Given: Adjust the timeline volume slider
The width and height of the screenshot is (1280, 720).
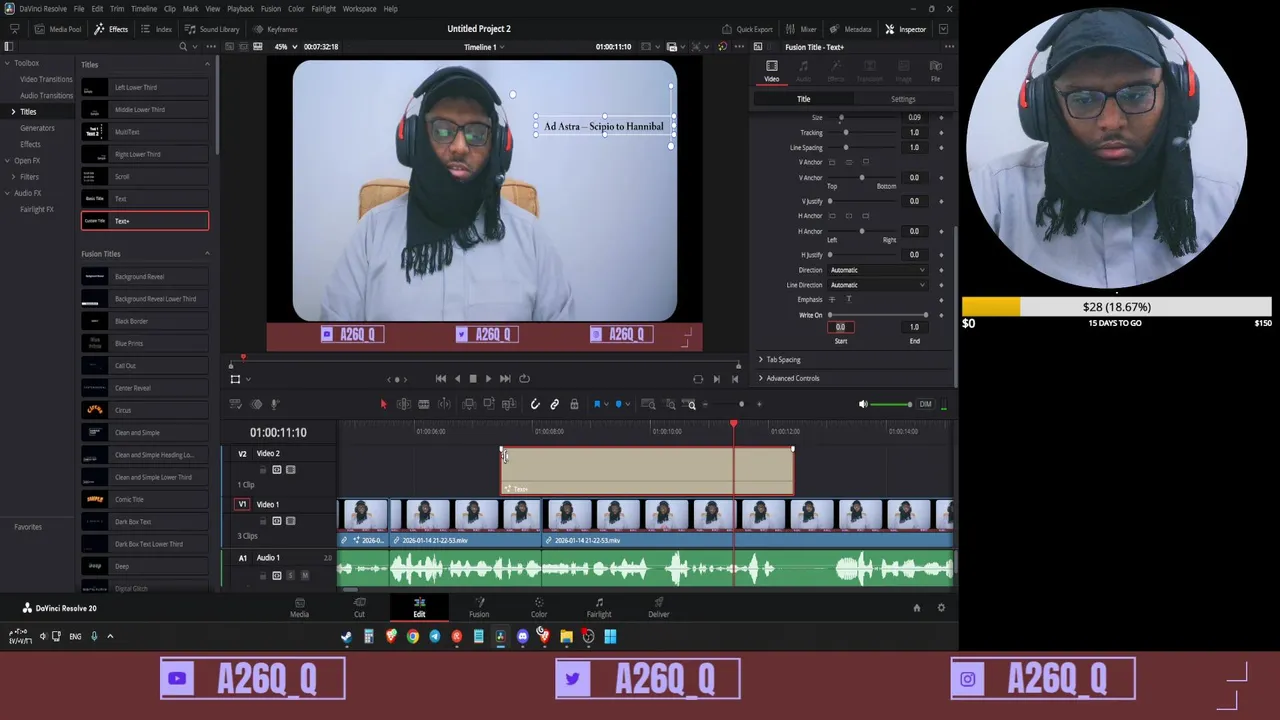Looking at the screenshot, I should pyautogui.click(x=890, y=404).
